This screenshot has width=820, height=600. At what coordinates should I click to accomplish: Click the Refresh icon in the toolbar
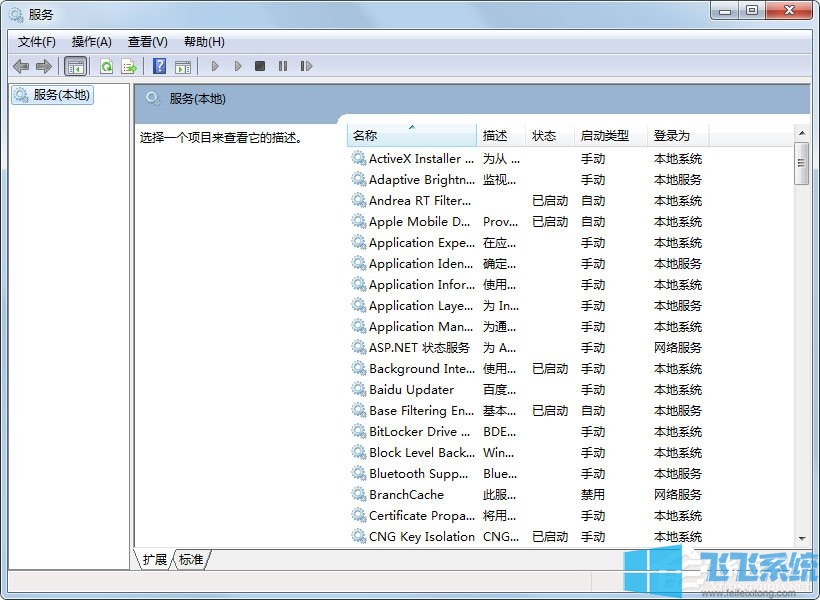click(x=106, y=66)
